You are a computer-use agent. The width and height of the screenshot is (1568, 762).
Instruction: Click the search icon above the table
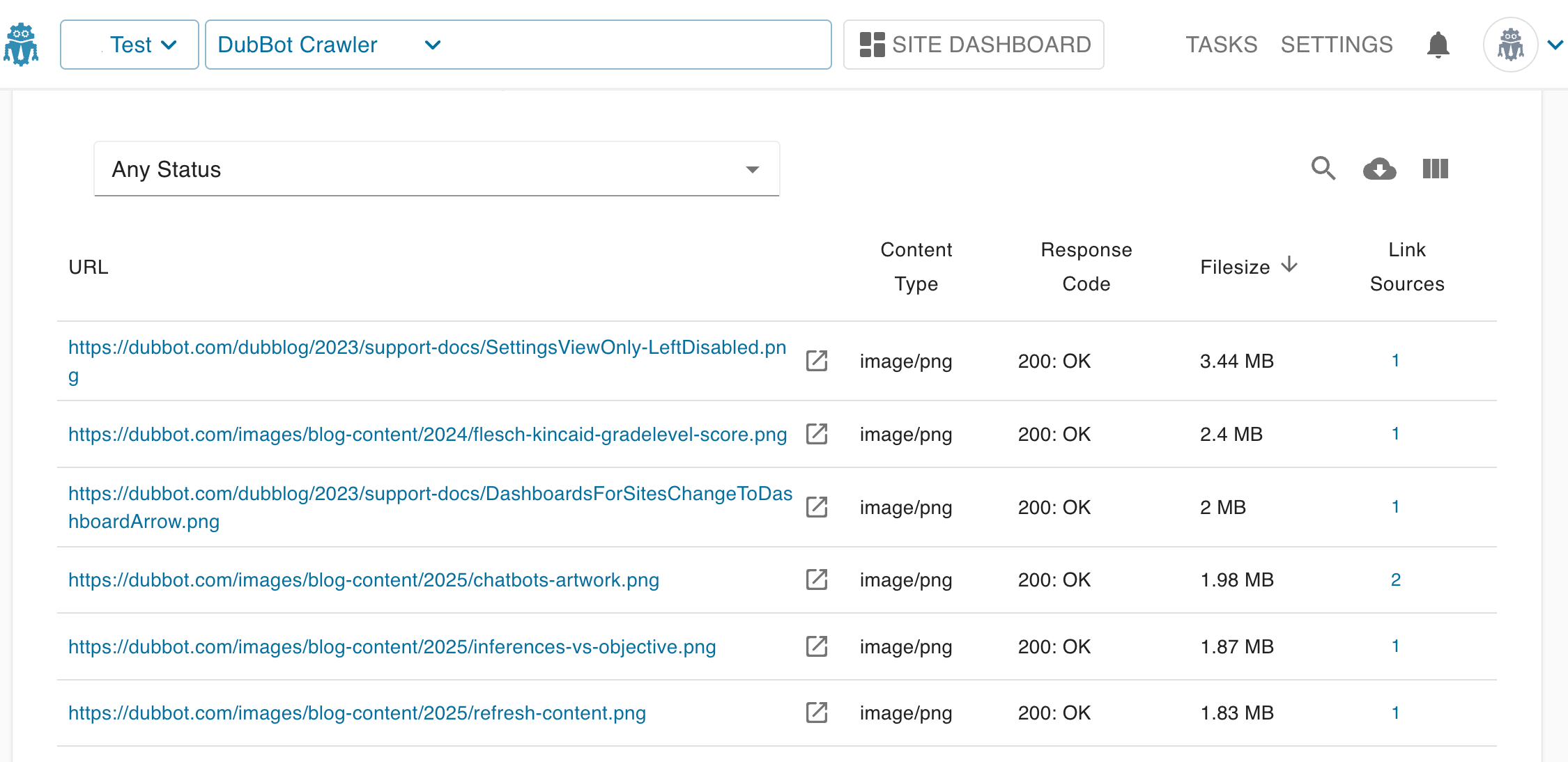coord(1323,169)
